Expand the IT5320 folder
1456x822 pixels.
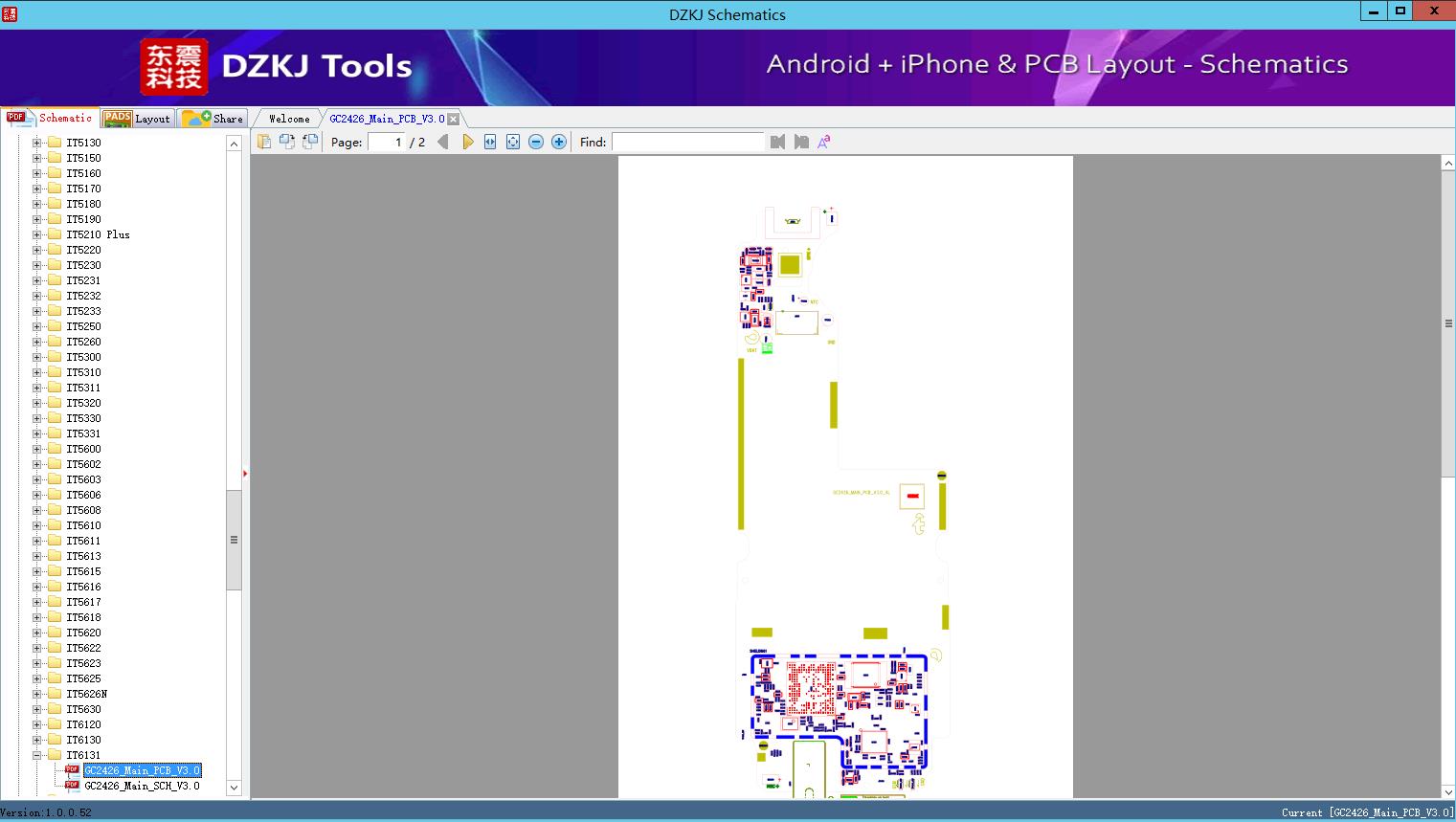[x=36, y=403]
